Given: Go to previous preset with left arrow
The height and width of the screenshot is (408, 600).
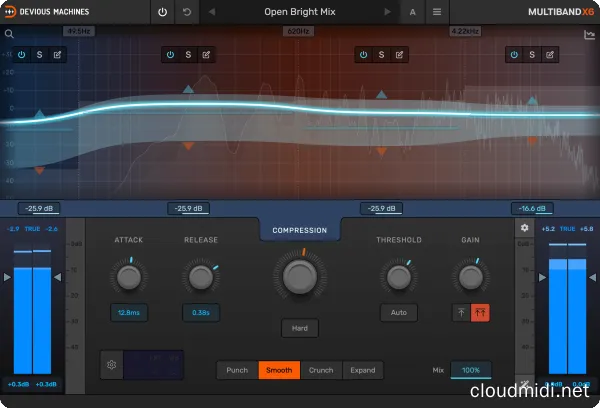Looking at the screenshot, I should pos(211,13).
